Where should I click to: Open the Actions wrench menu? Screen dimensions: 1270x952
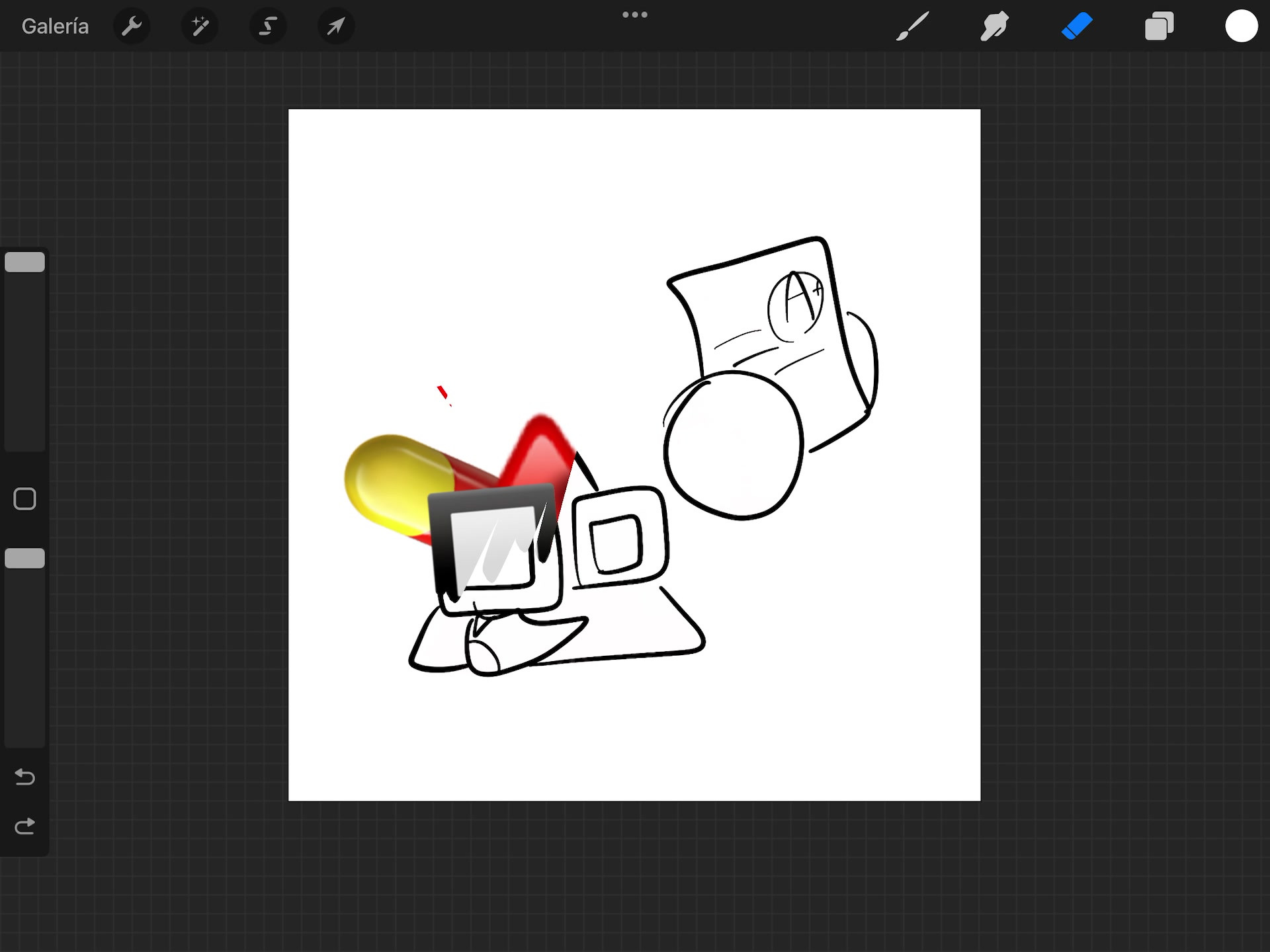(132, 26)
